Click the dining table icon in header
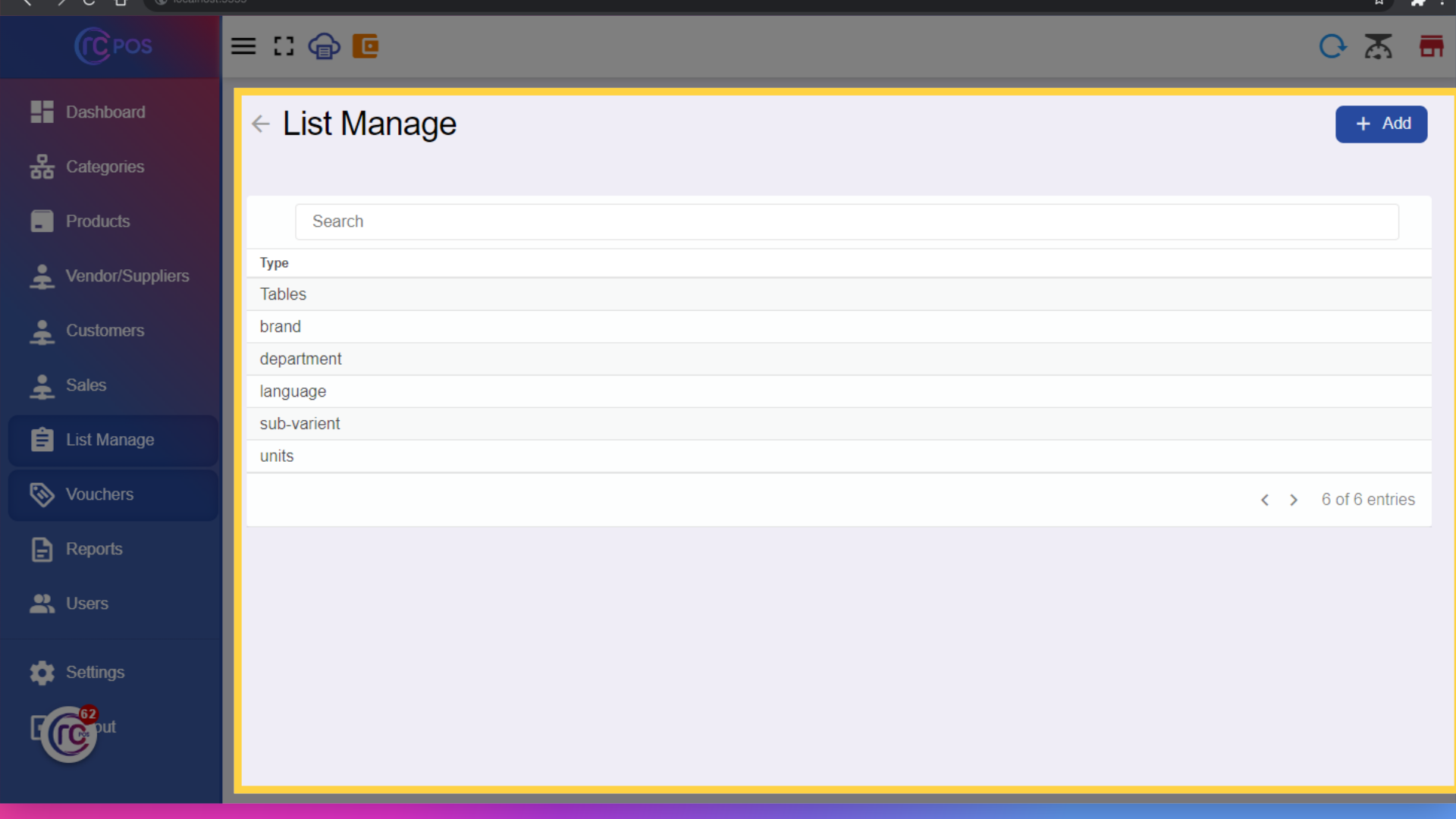This screenshot has height=819, width=1456. [x=1378, y=46]
